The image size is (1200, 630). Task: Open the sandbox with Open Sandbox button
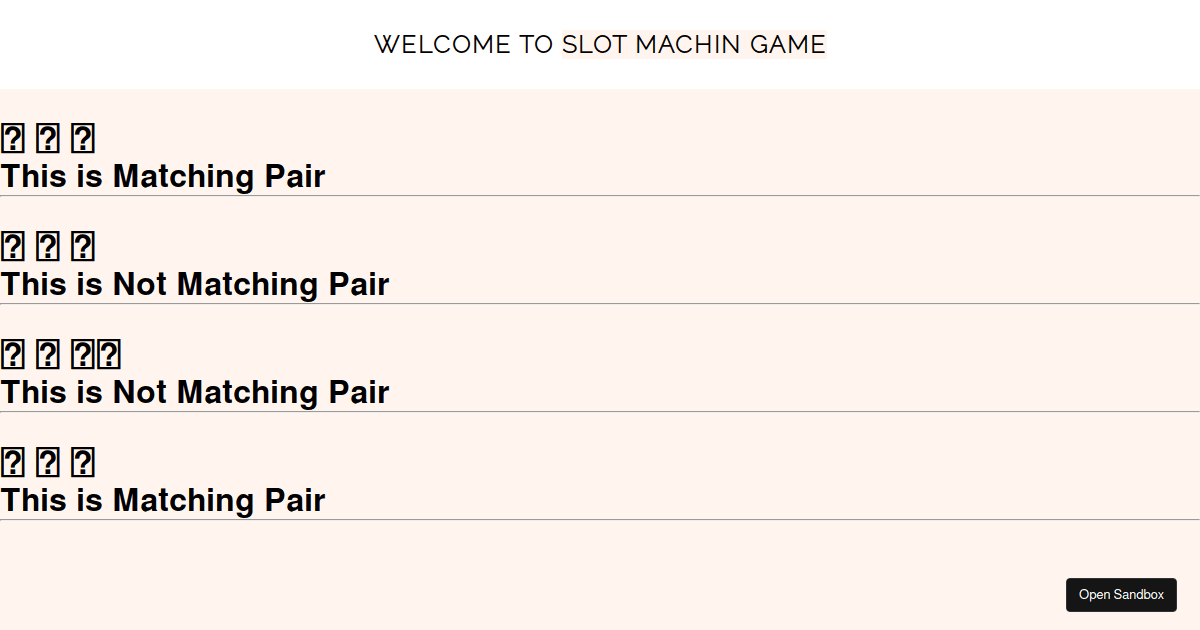coord(1121,595)
